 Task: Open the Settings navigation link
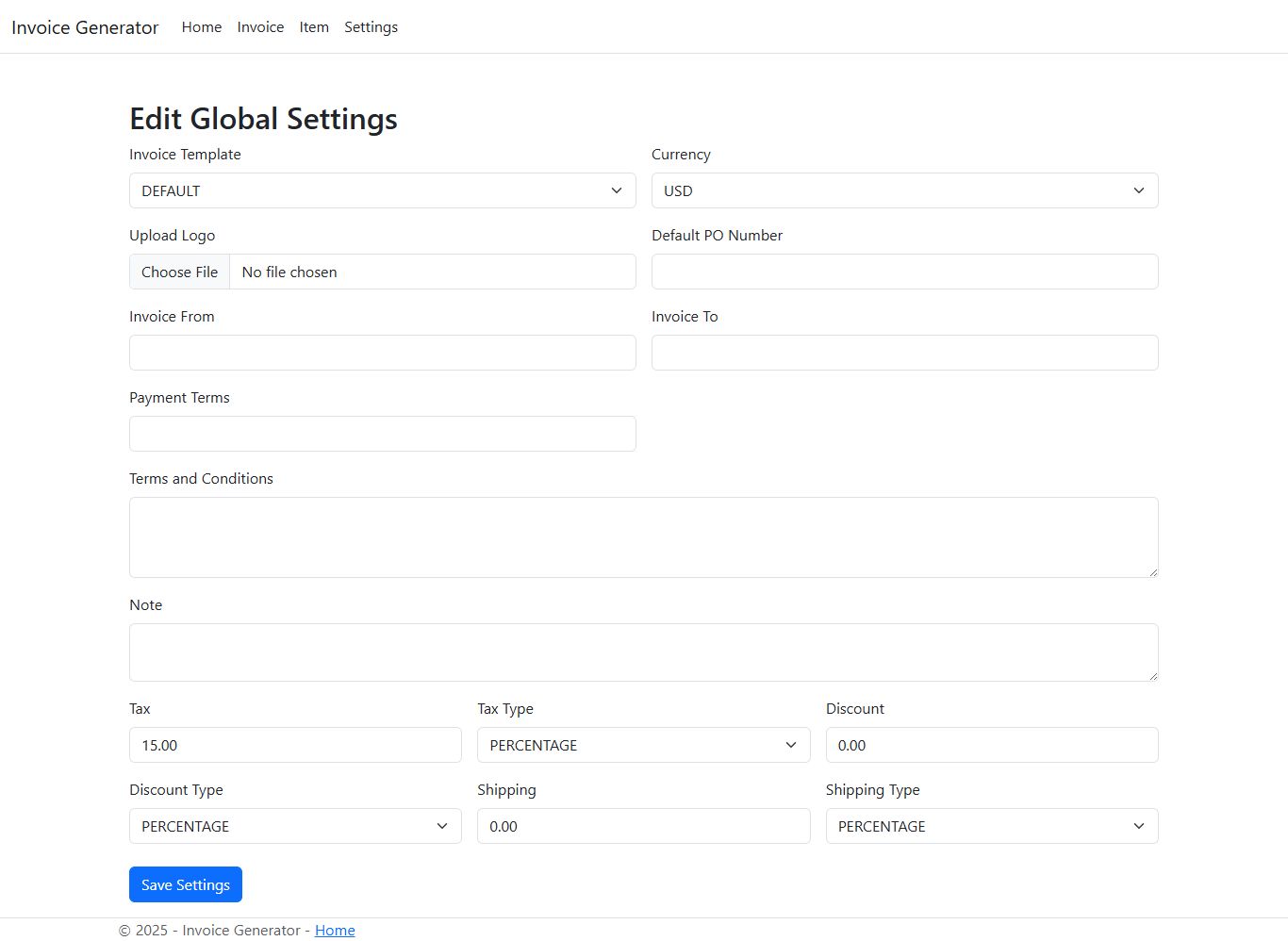(371, 27)
